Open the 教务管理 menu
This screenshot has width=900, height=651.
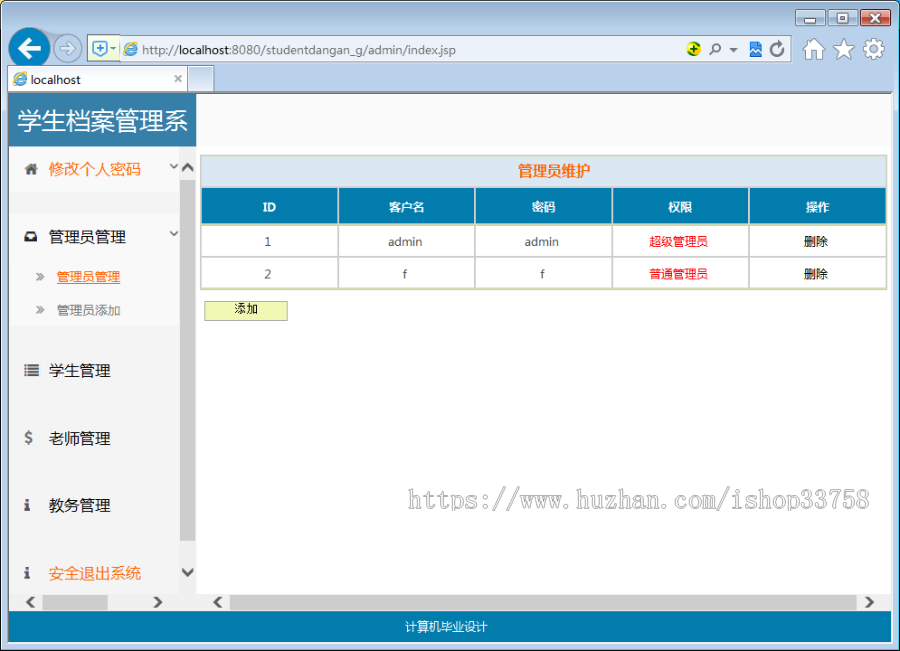tap(80, 506)
